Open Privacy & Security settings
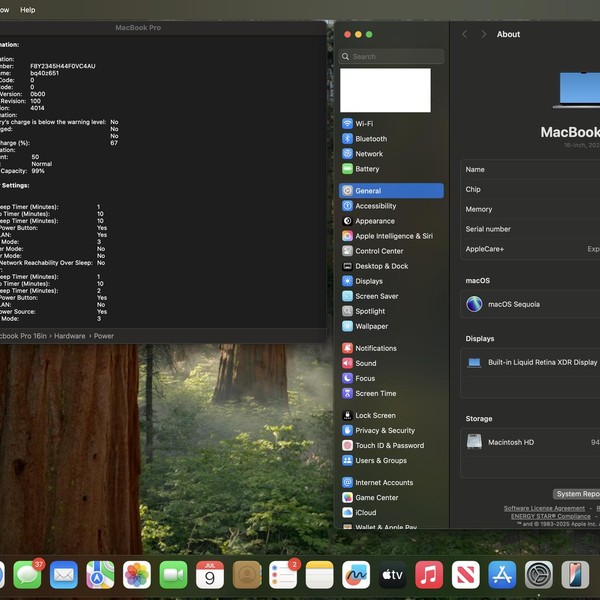The width and height of the screenshot is (600, 600). pyautogui.click(x=384, y=430)
